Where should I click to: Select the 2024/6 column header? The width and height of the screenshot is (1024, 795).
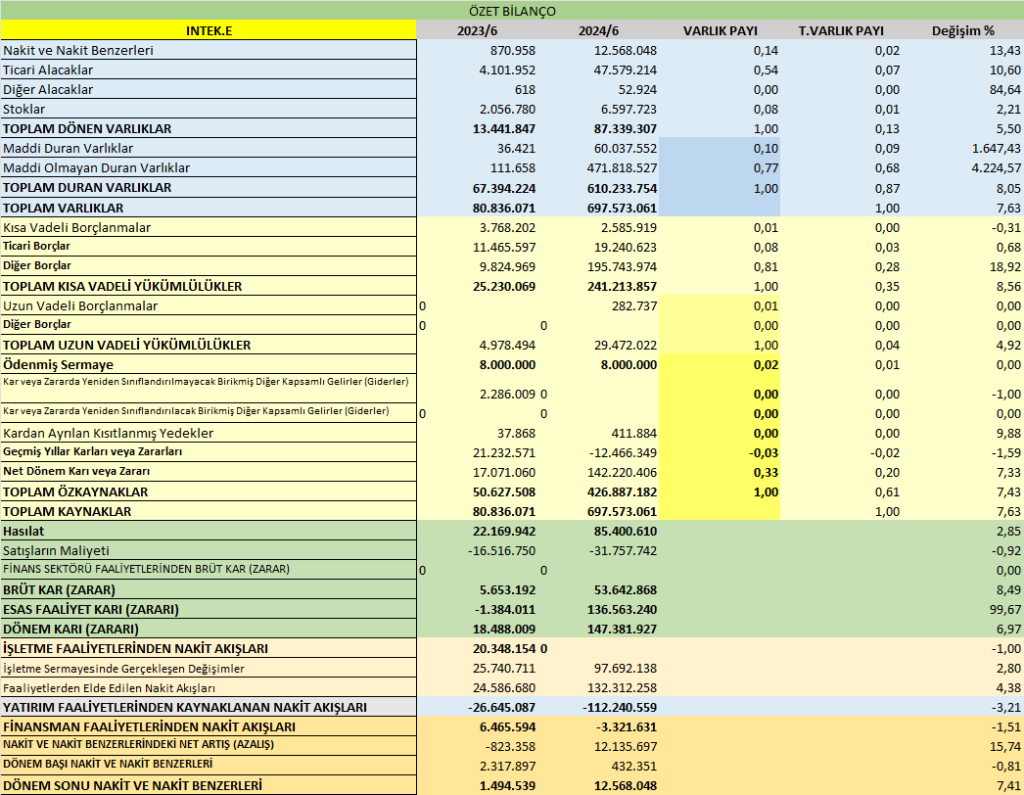tap(598, 31)
